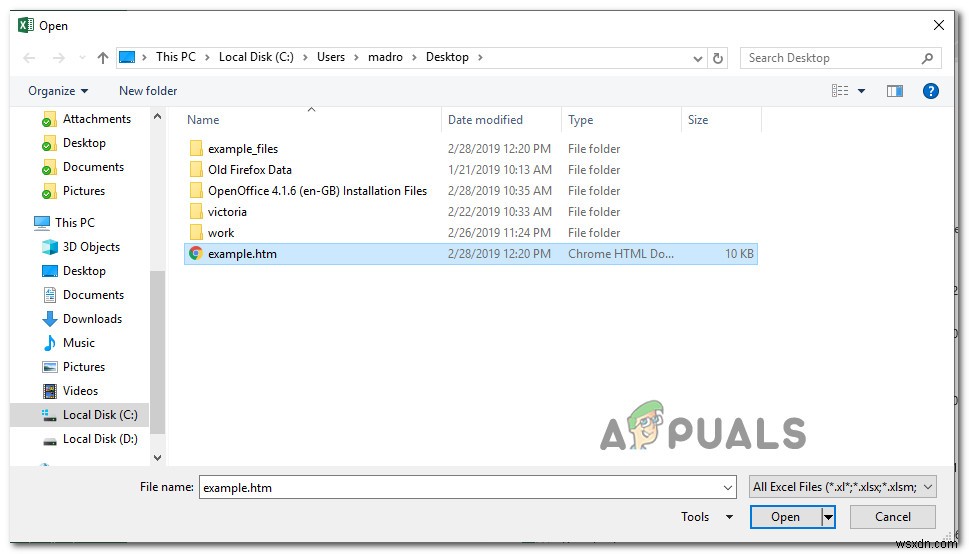Click the 10 KB size cell
The width and height of the screenshot is (969, 554).
coord(739,254)
